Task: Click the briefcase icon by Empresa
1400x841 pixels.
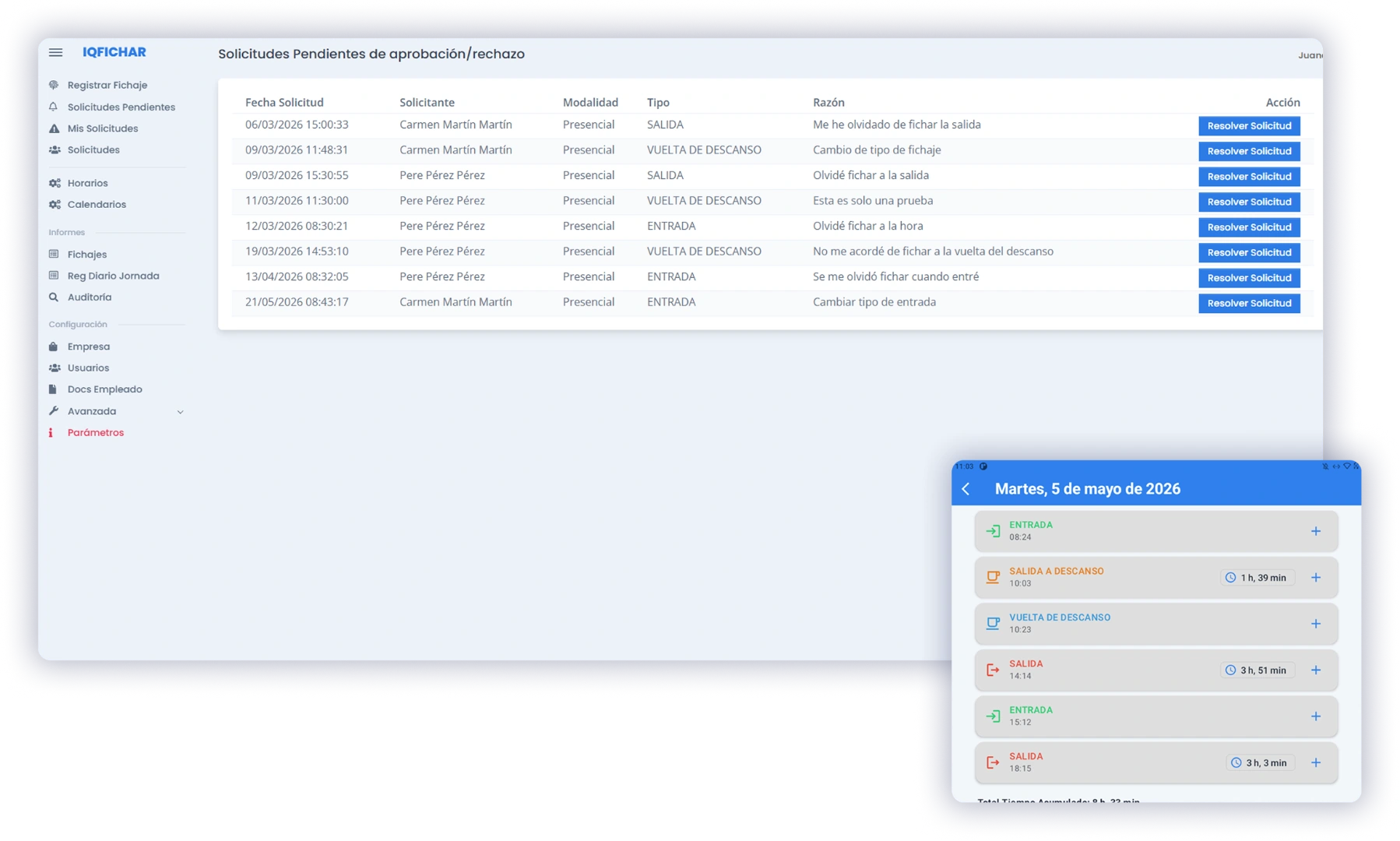Action: click(x=54, y=347)
